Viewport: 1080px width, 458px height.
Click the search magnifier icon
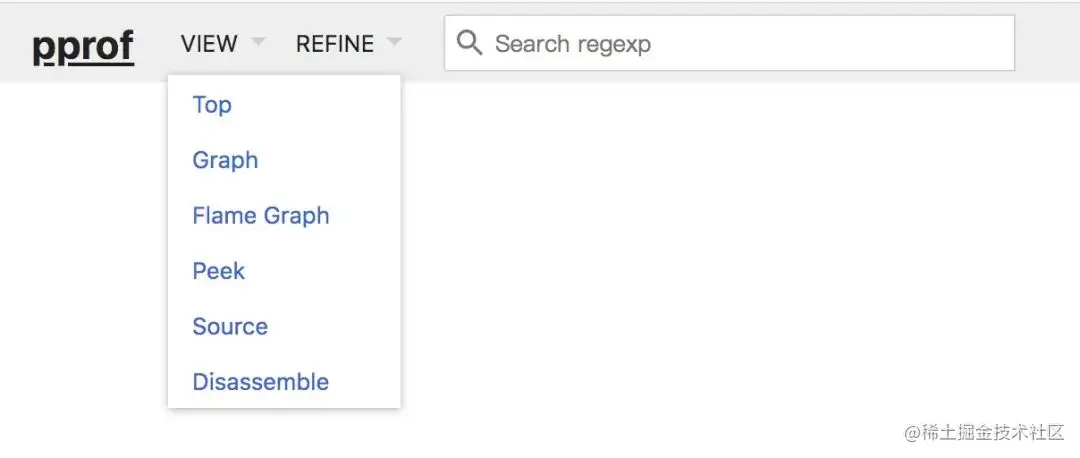469,43
